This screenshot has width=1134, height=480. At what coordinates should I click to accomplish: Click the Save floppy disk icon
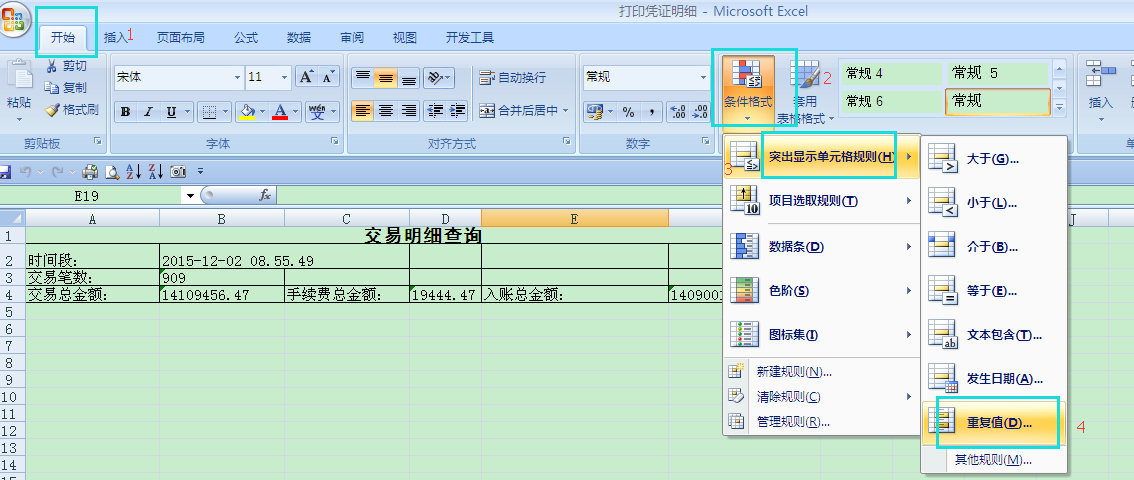4,172
